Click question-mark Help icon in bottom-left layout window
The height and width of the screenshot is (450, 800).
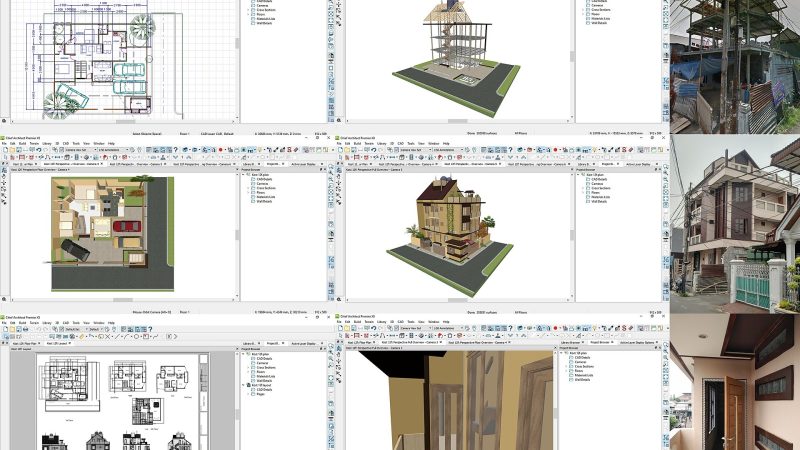tap(150, 329)
